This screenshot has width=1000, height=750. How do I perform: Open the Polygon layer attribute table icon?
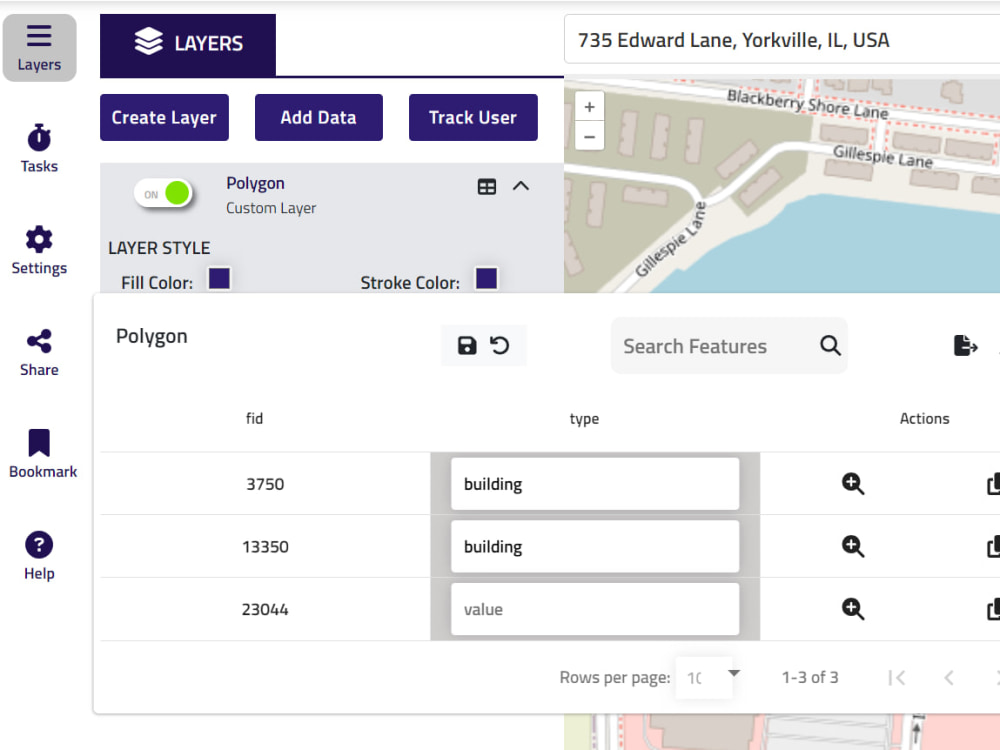tap(487, 186)
